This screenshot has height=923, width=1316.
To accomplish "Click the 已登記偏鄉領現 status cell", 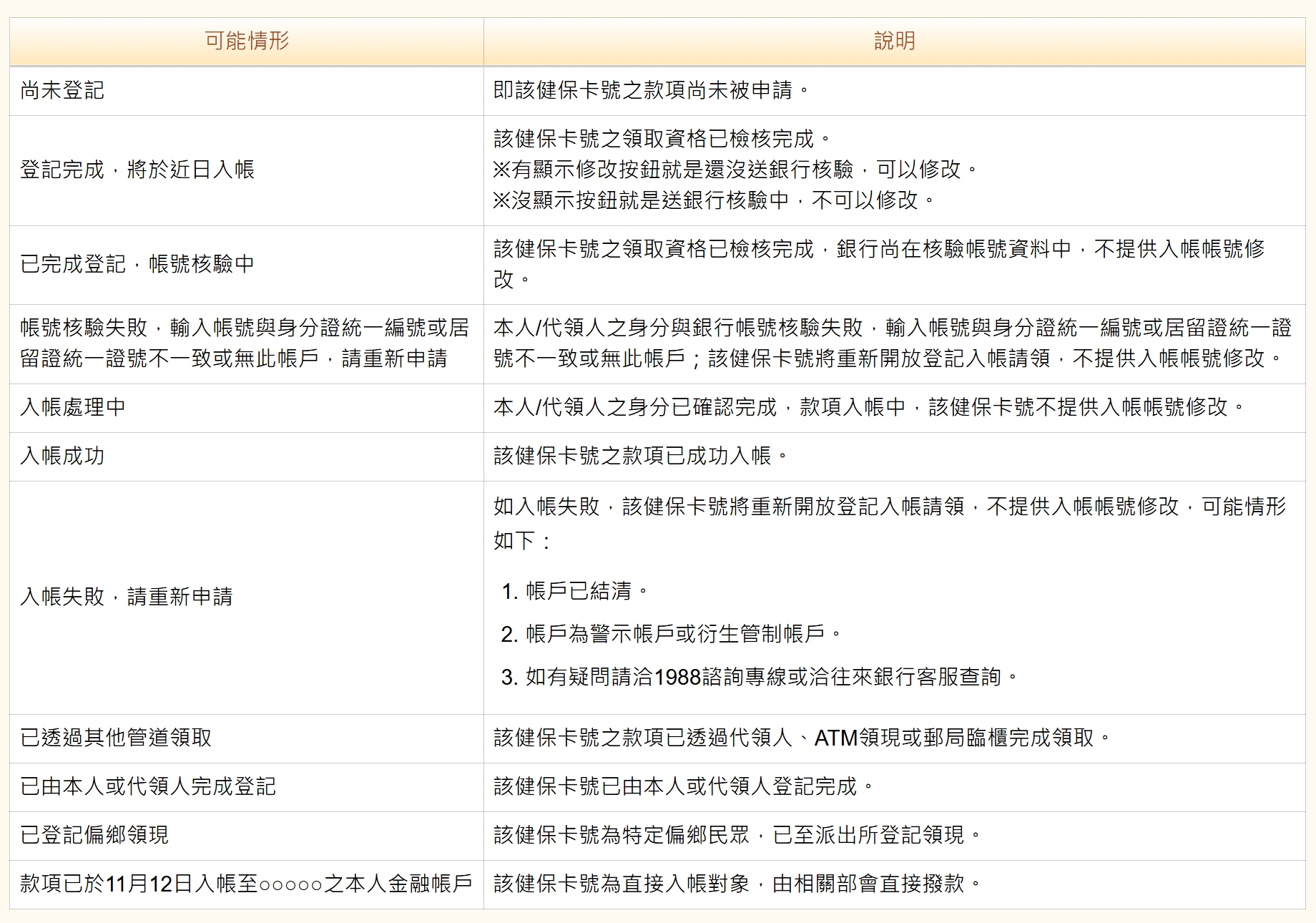I will click(94, 835).
